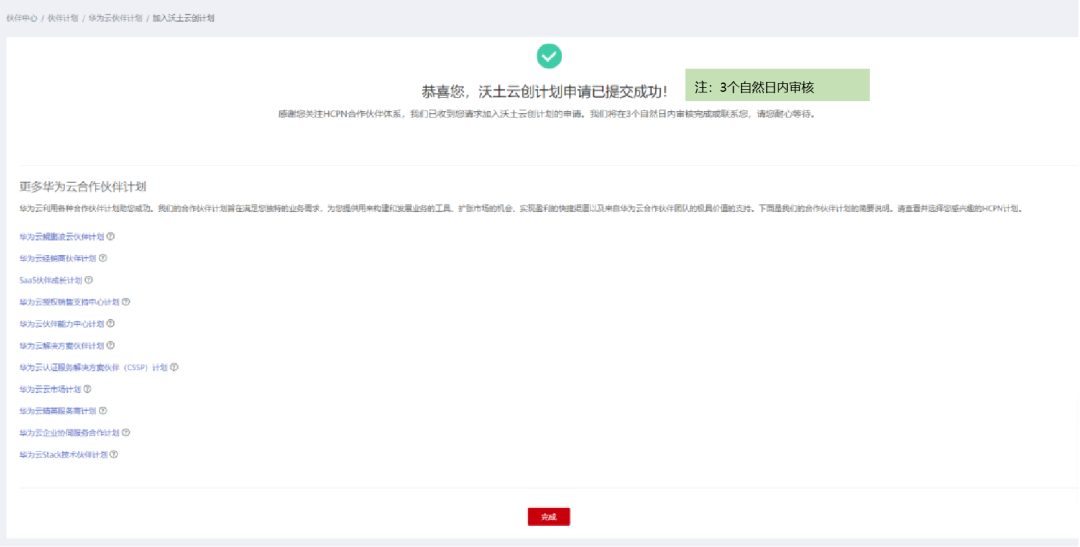
Task: Open the 华为云企业协同服务合作计划 link
Action: (x=70, y=433)
